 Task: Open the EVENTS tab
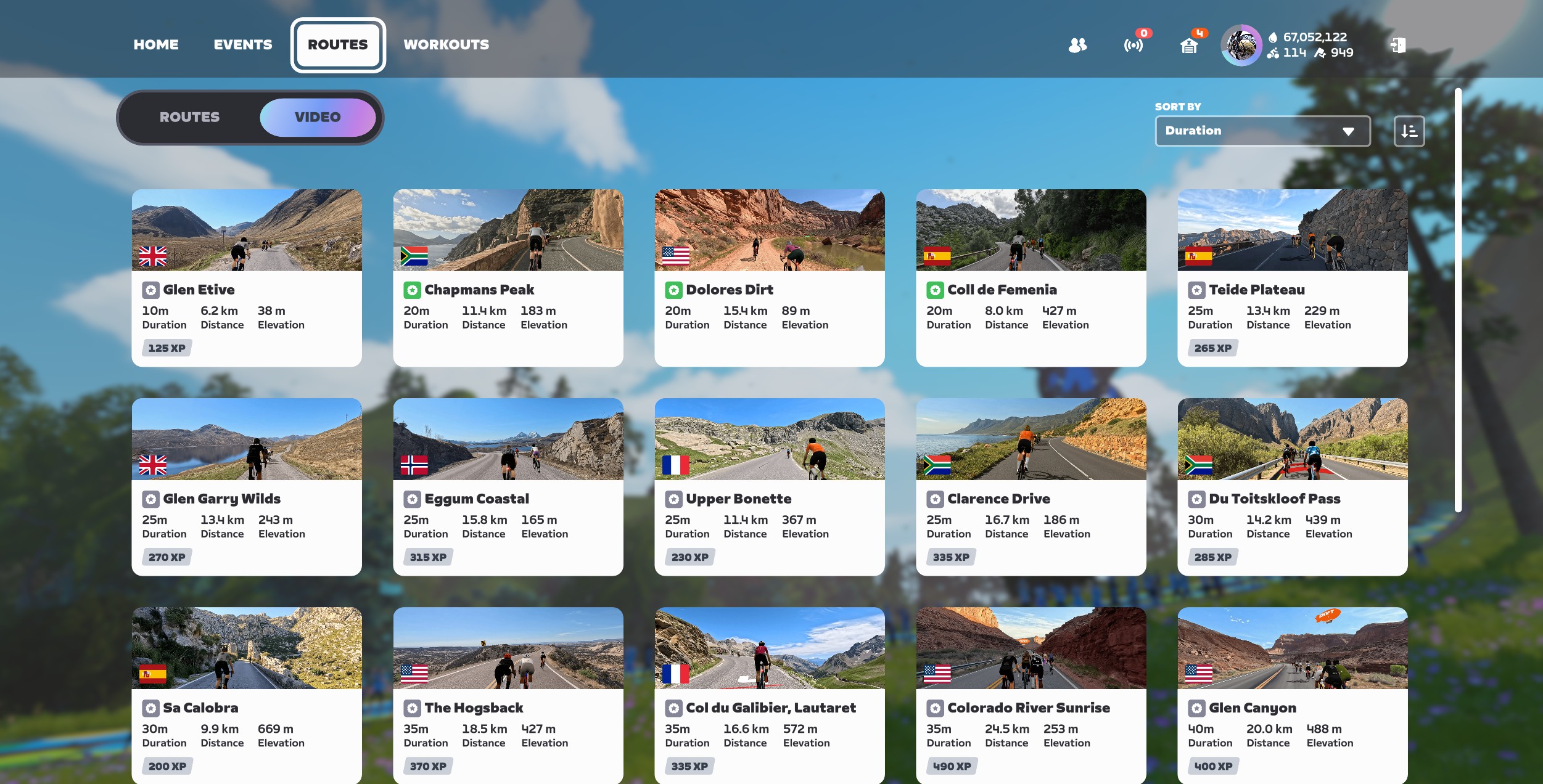(243, 44)
